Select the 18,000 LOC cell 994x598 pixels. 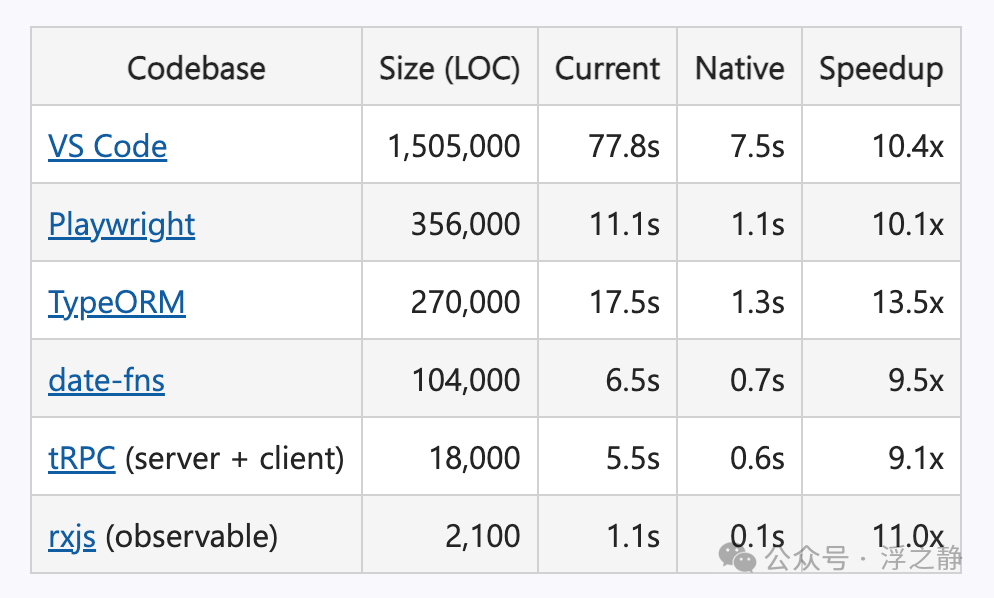450,457
